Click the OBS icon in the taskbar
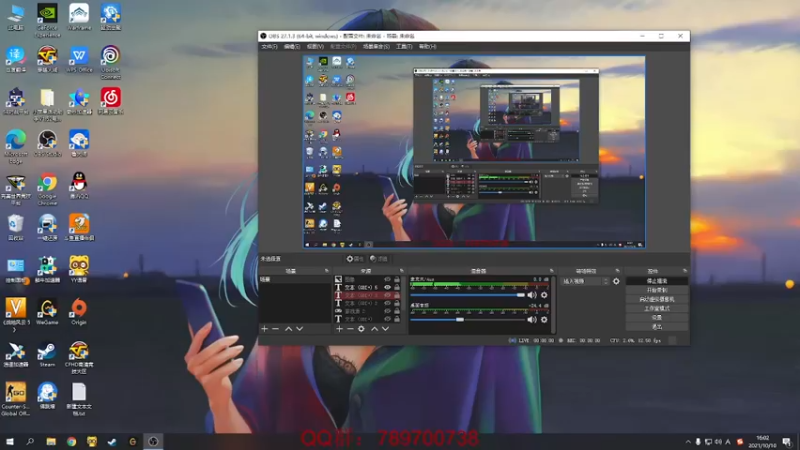800x450 pixels. tap(153, 441)
